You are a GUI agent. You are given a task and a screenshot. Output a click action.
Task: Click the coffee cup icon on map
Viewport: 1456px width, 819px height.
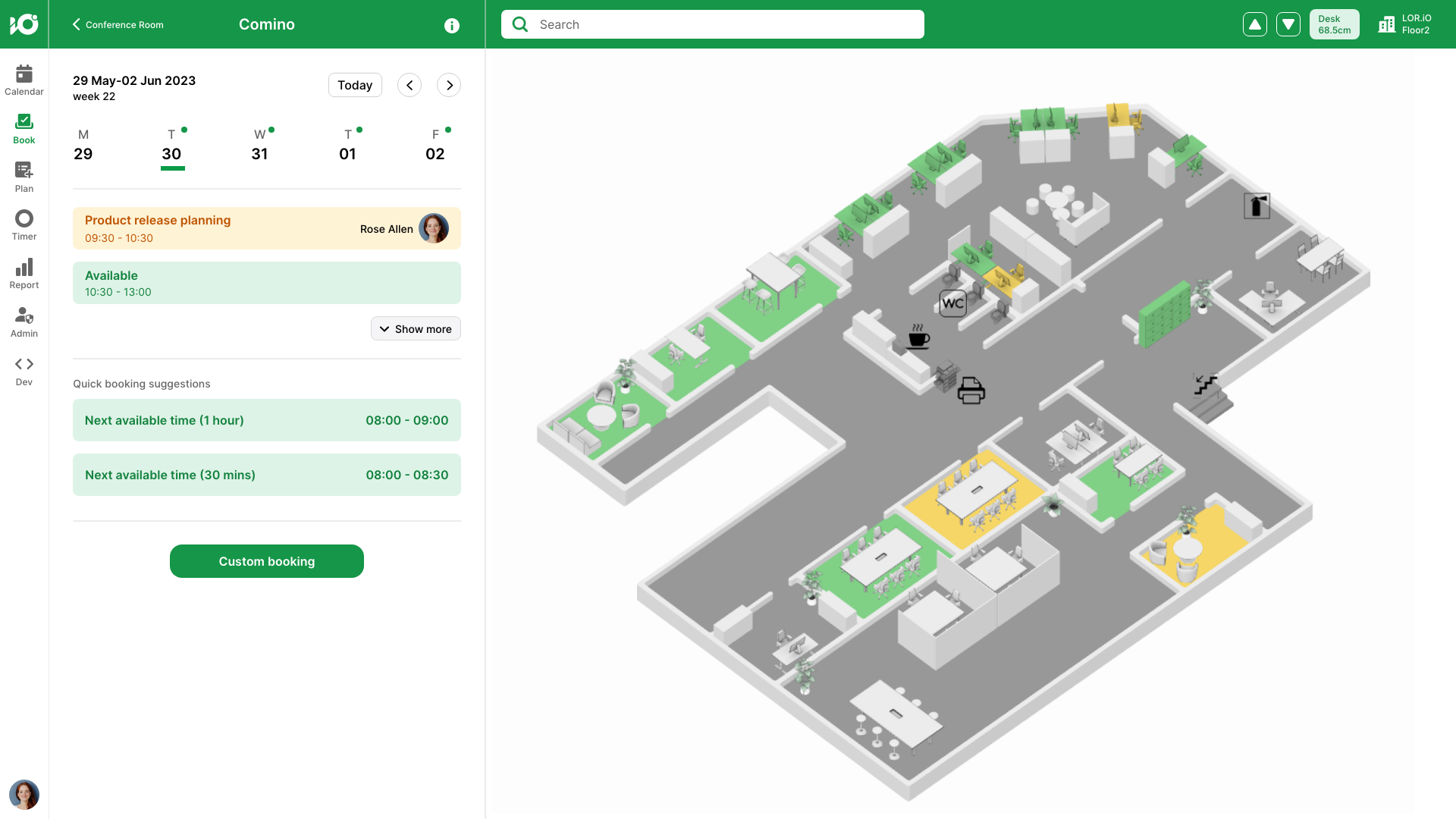pos(918,337)
